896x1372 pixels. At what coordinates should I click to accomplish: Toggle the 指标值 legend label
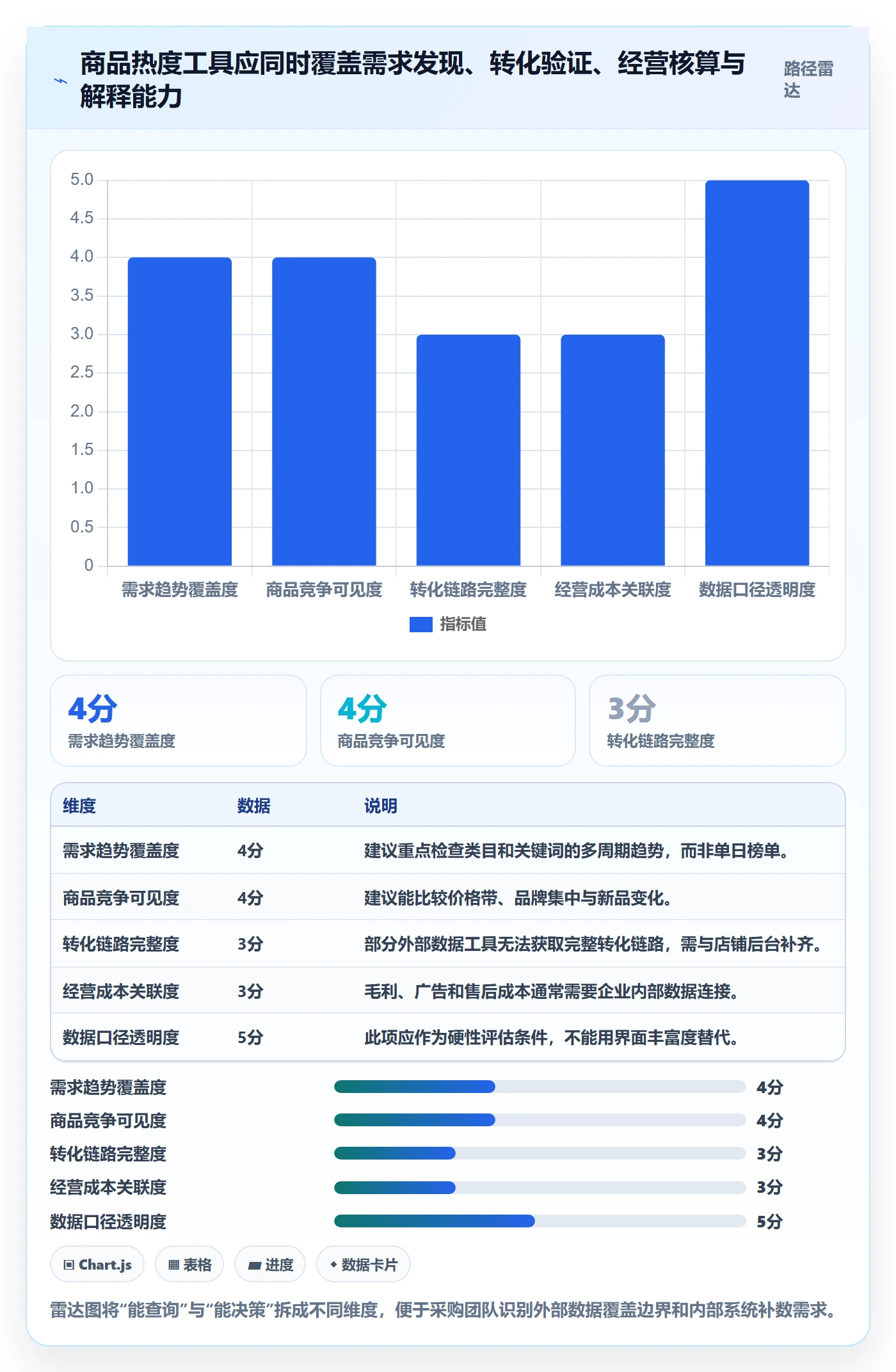pos(463,625)
